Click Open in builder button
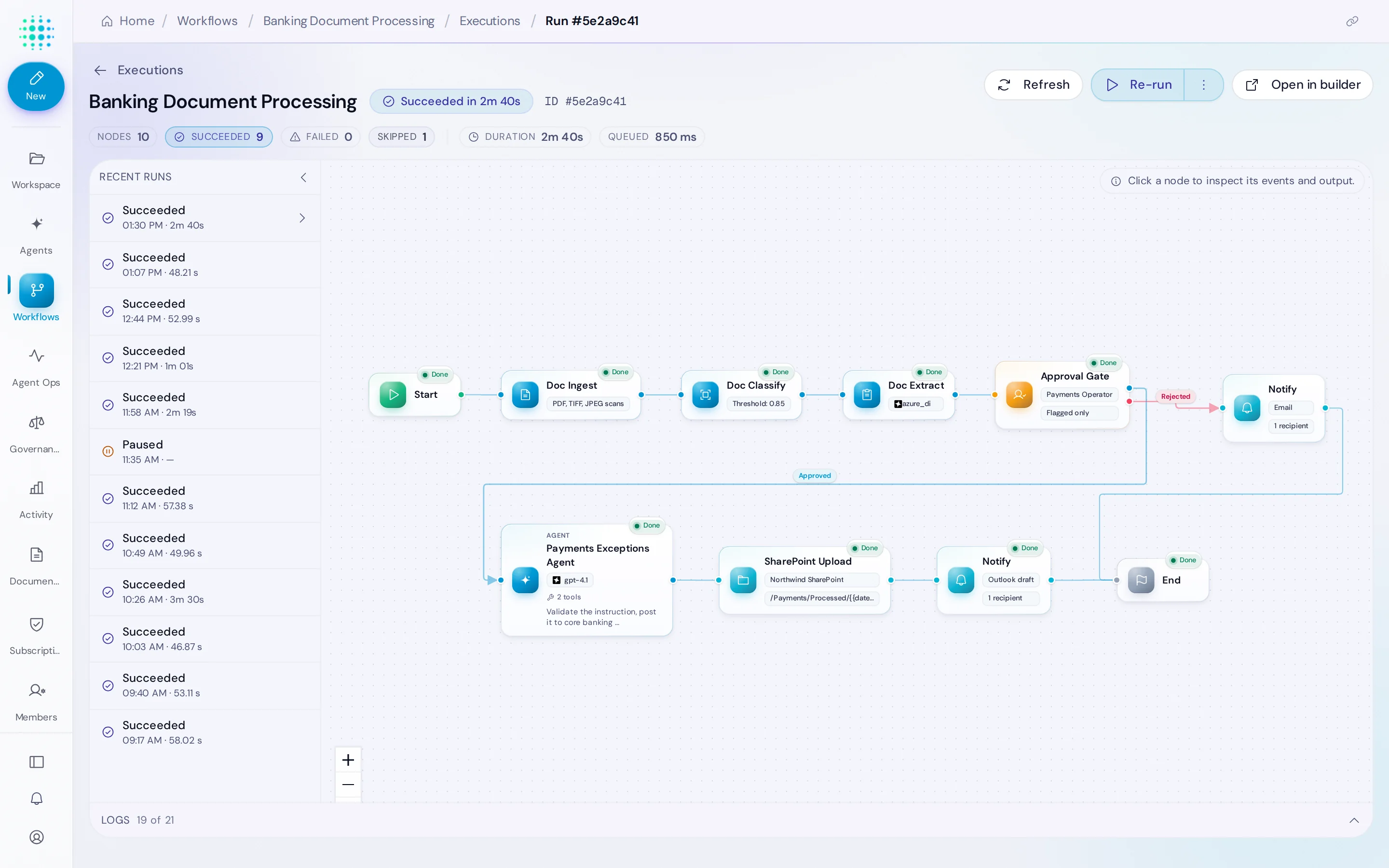 point(1302,85)
